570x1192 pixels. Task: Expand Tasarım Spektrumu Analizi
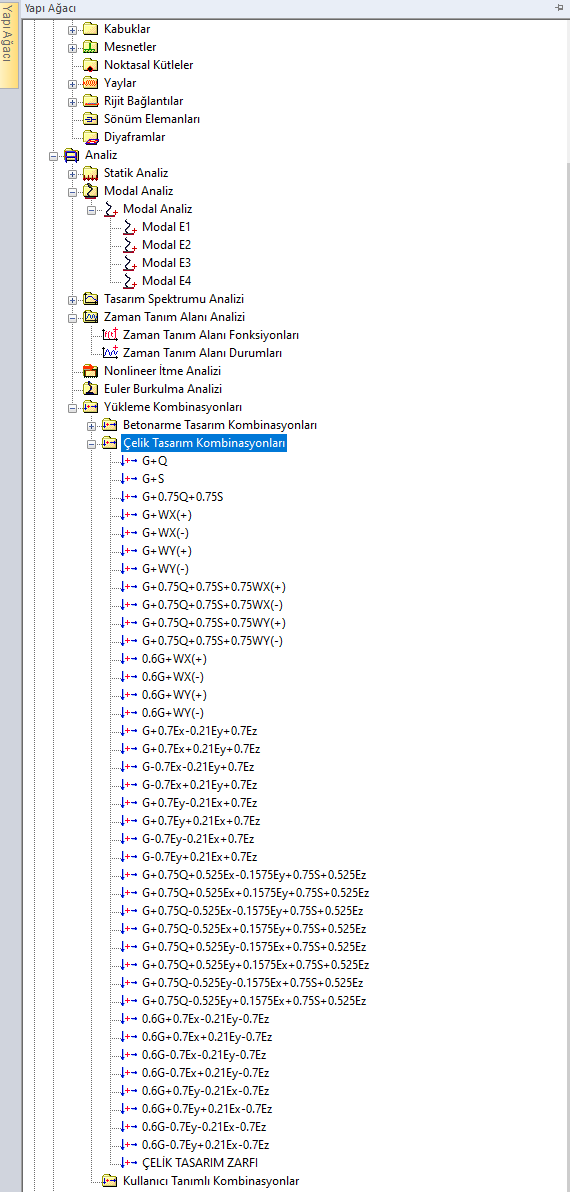tap(73, 300)
